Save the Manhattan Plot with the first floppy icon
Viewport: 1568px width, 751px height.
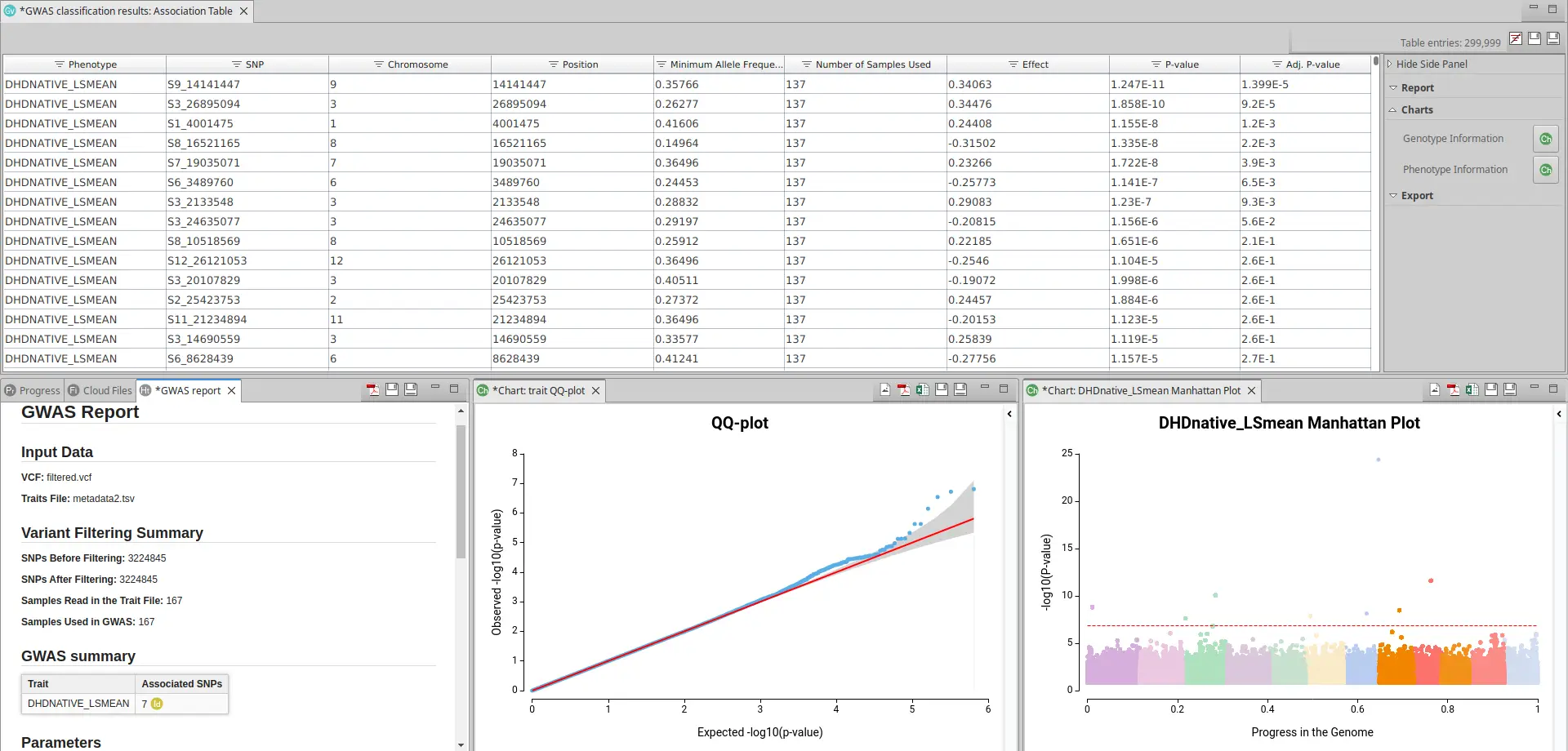point(1491,390)
